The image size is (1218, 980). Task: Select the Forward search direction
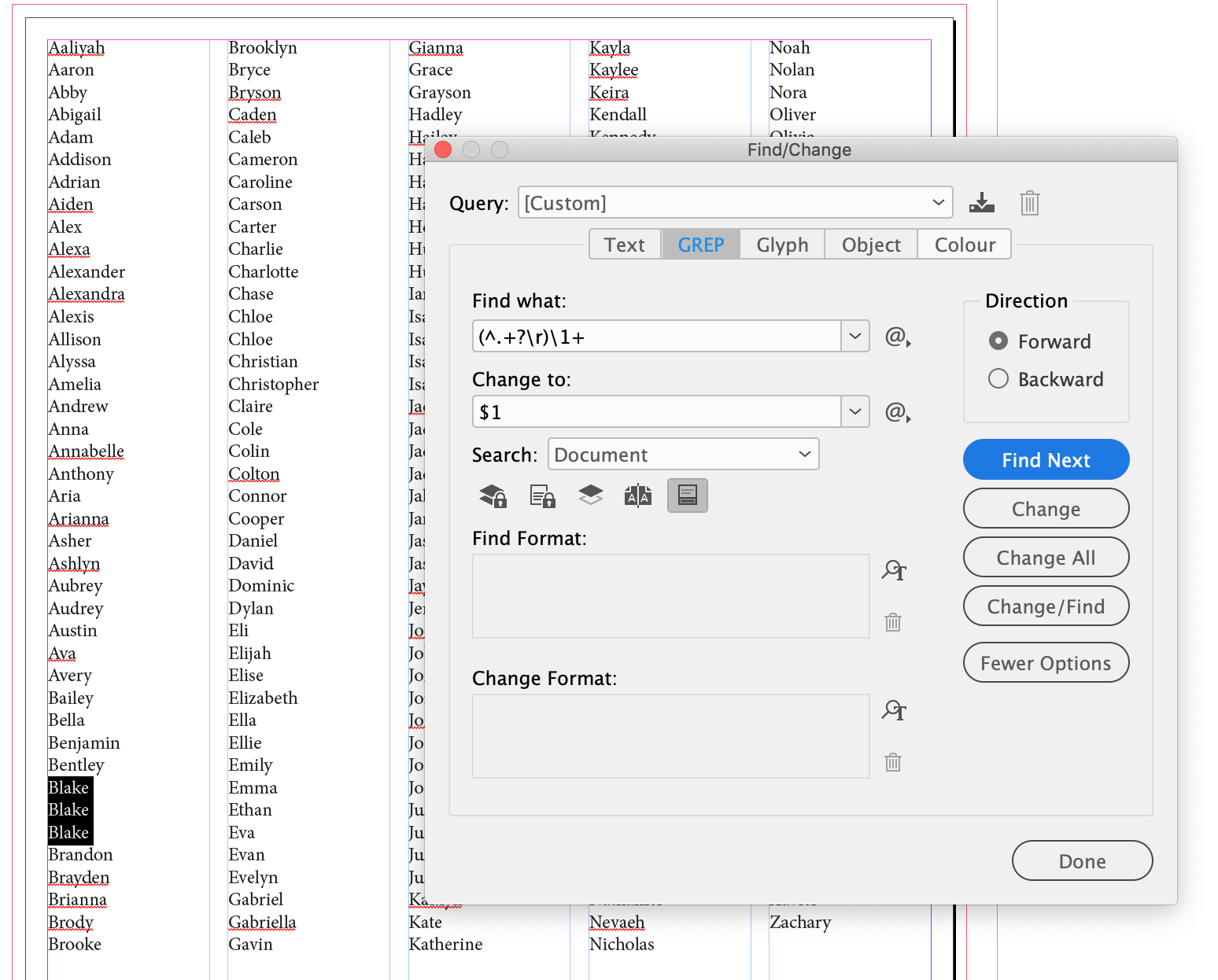(998, 341)
